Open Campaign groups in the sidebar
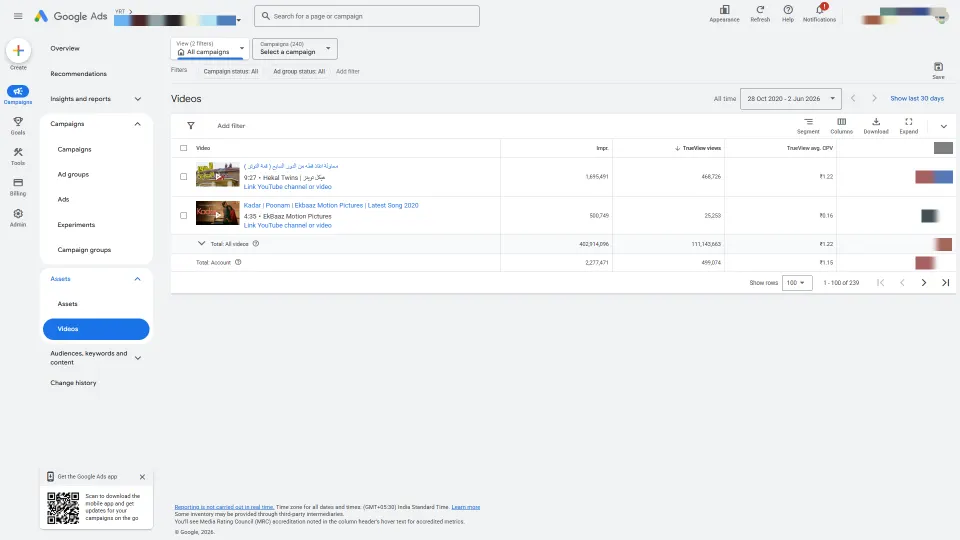The image size is (960, 540). point(84,250)
